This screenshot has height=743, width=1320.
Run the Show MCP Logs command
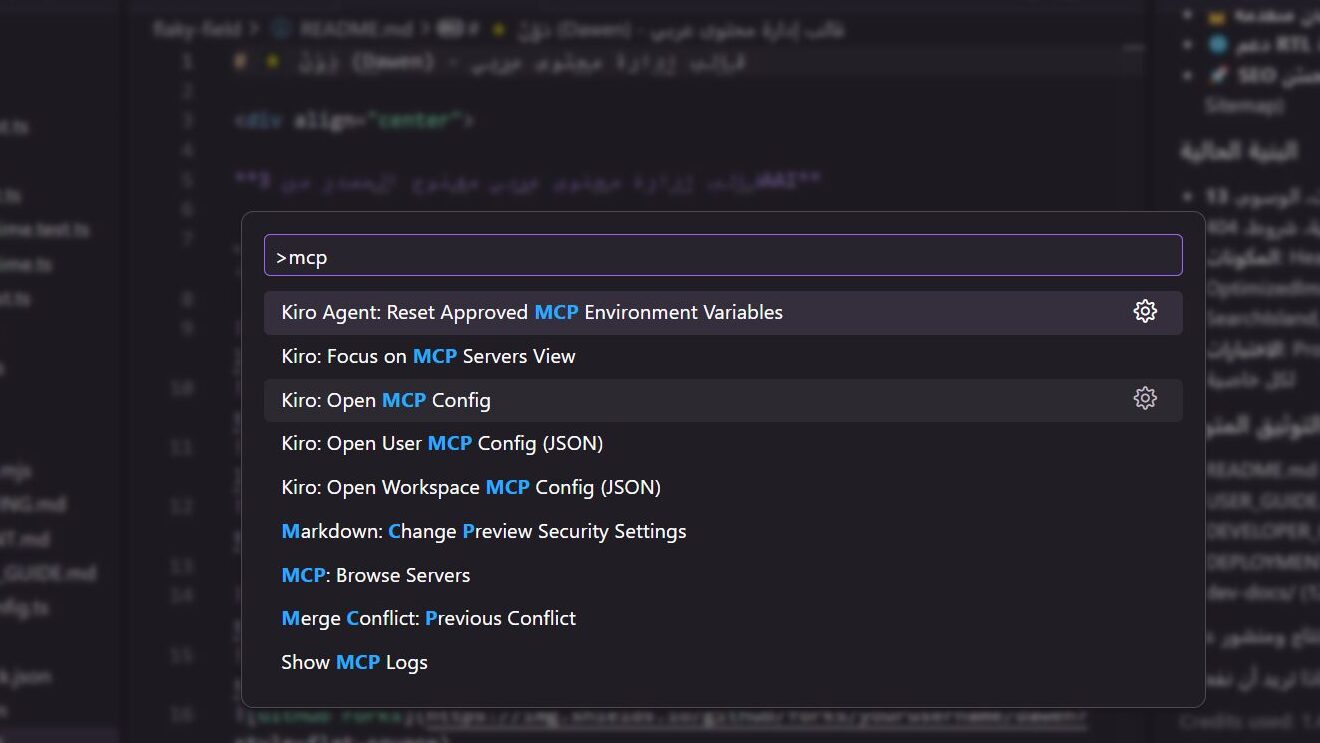[x=353, y=662]
